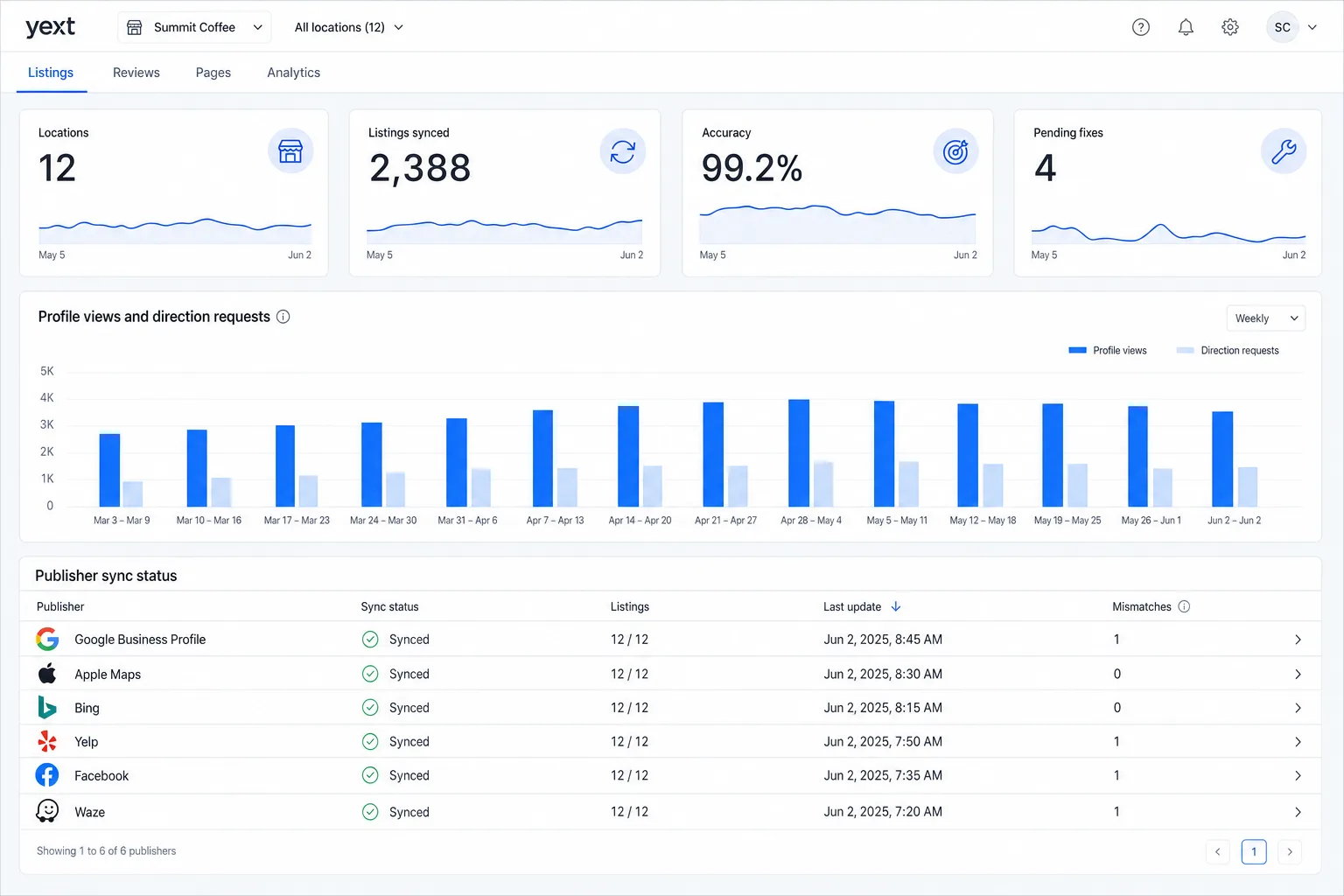Click the 2,388 listings synced value
Image resolution: width=1344 pixels, height=896 pixels.
420,168
